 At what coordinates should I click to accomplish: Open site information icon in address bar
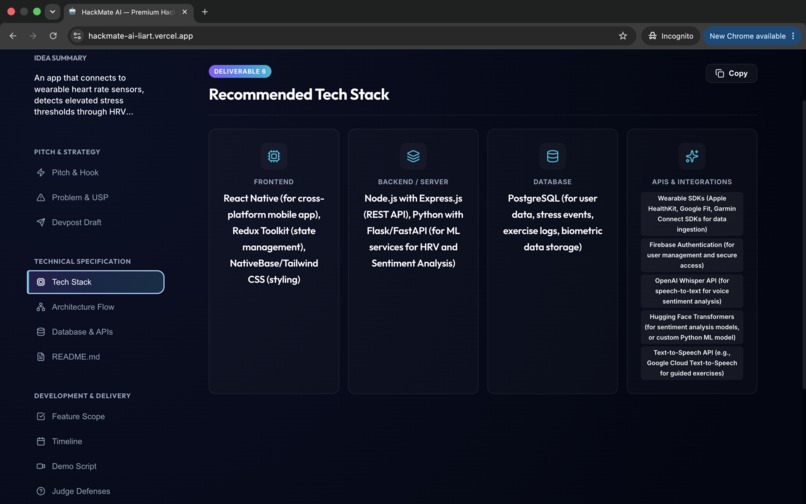click(x=77, y=36)
